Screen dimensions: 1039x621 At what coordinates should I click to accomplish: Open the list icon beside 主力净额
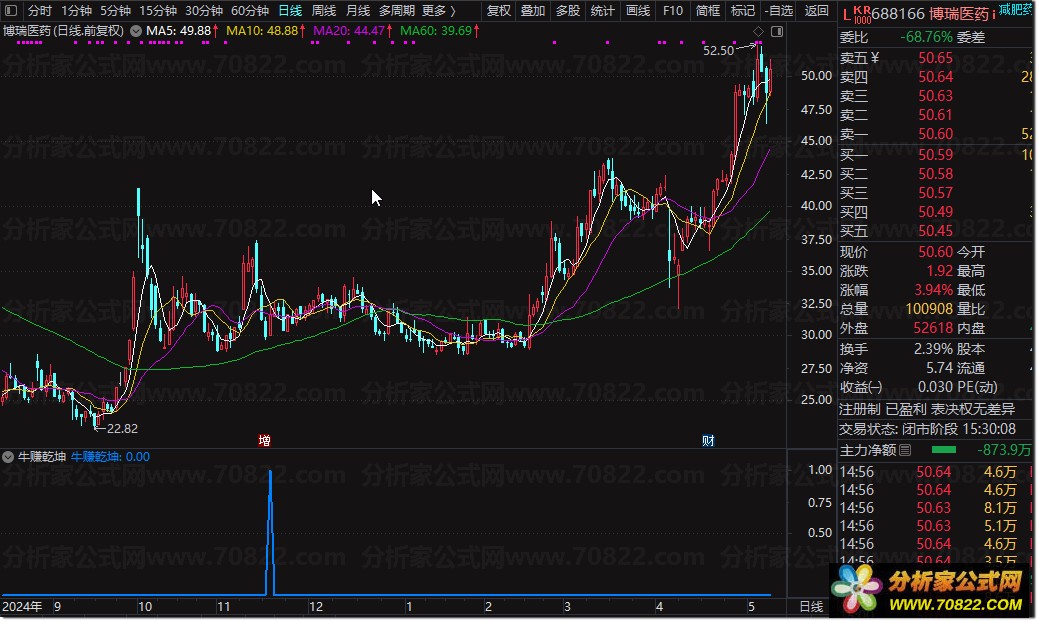[904, 451]
